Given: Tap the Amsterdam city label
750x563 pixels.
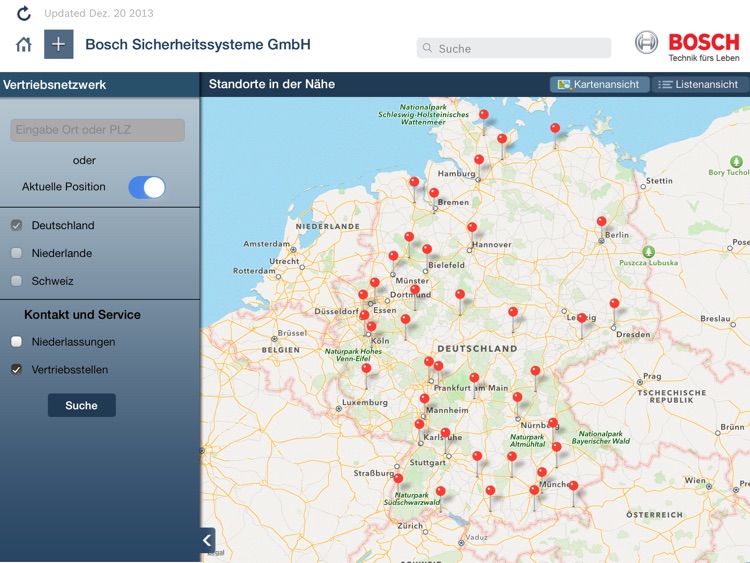Looking at the screenshot, I should pyautogui.click(x=266, y=244).
